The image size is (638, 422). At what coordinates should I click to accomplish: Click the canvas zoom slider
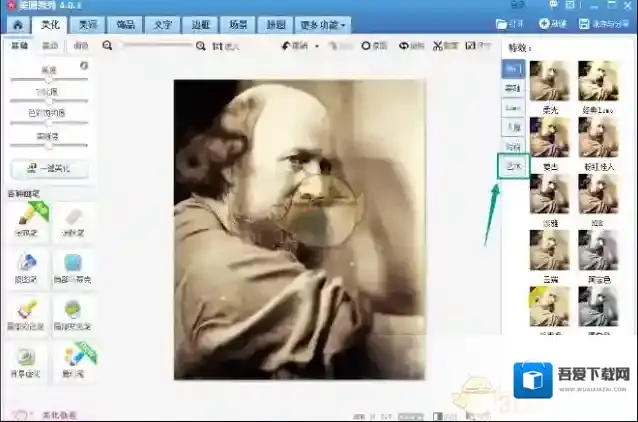tap(157, 45)
